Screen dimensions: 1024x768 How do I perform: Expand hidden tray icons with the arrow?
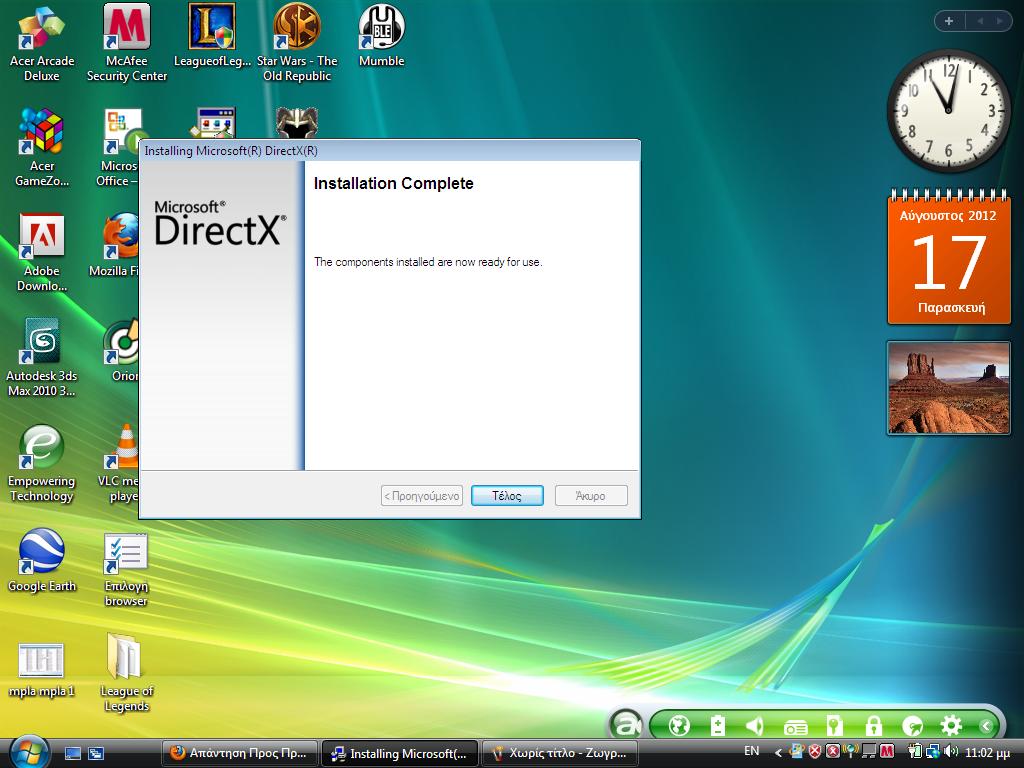[x=778, y=752]
